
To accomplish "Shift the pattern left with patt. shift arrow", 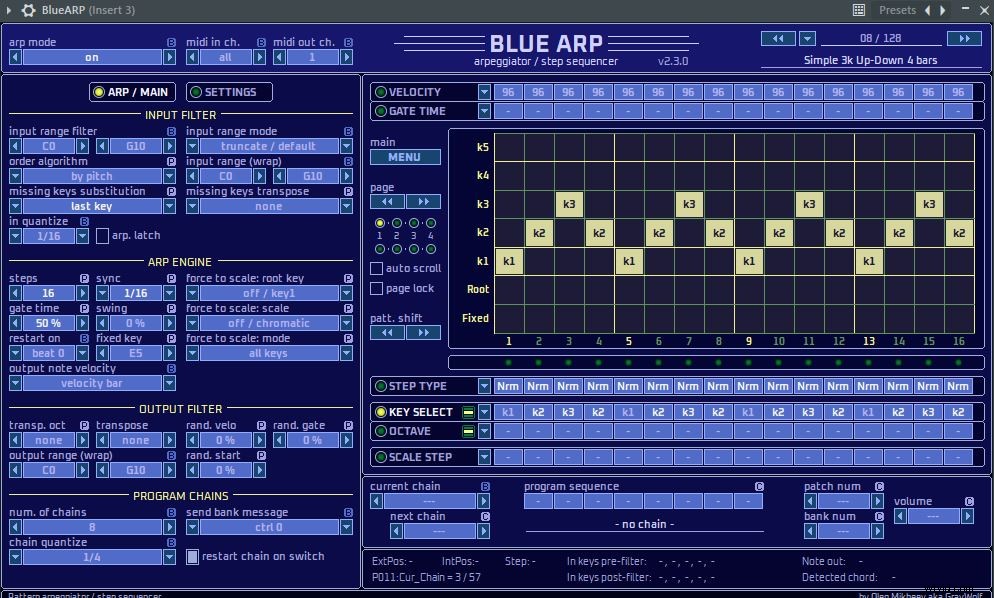I will 387,331.
